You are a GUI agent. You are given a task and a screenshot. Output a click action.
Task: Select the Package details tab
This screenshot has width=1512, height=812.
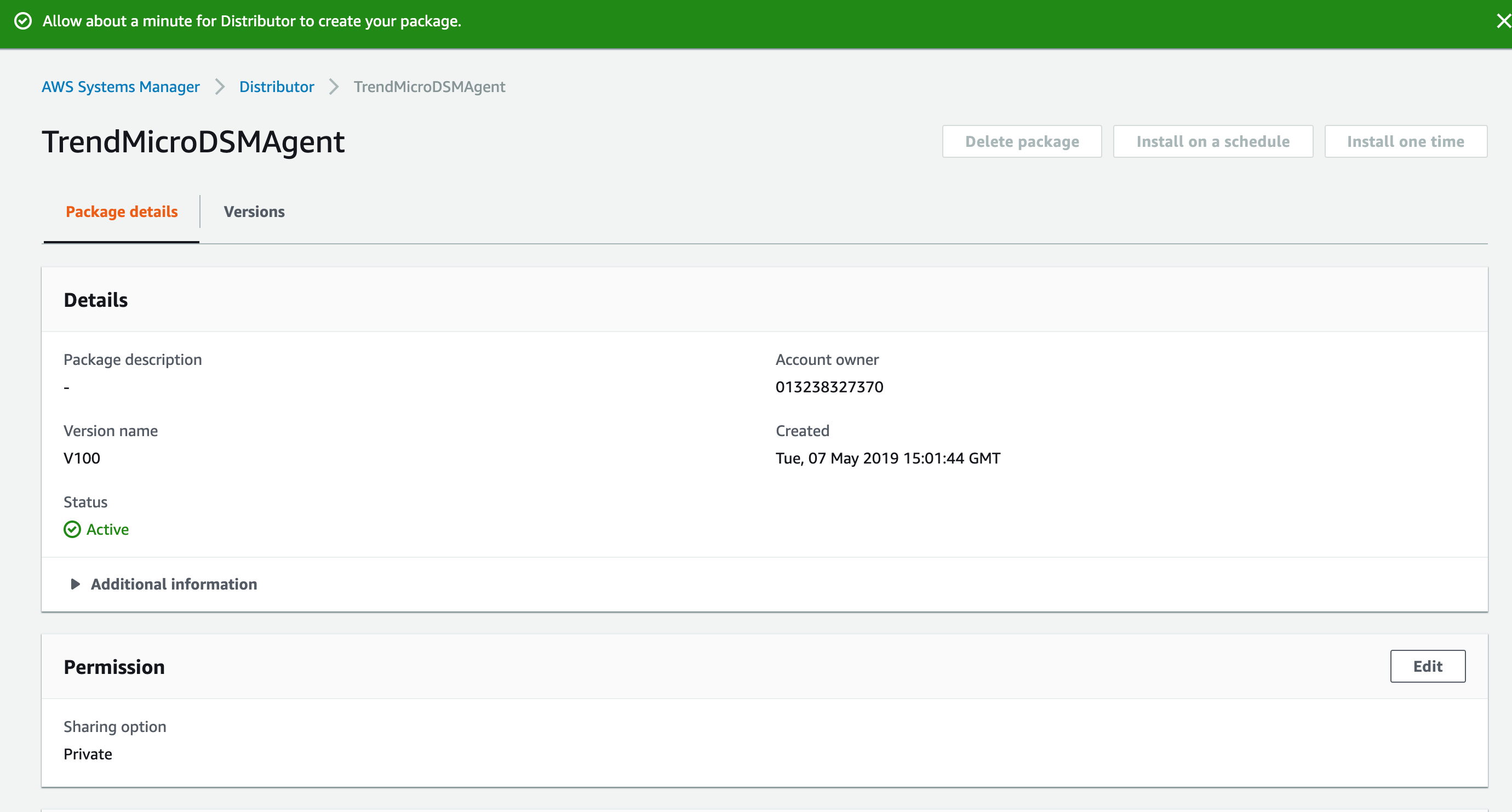click(x=122, y=211)
